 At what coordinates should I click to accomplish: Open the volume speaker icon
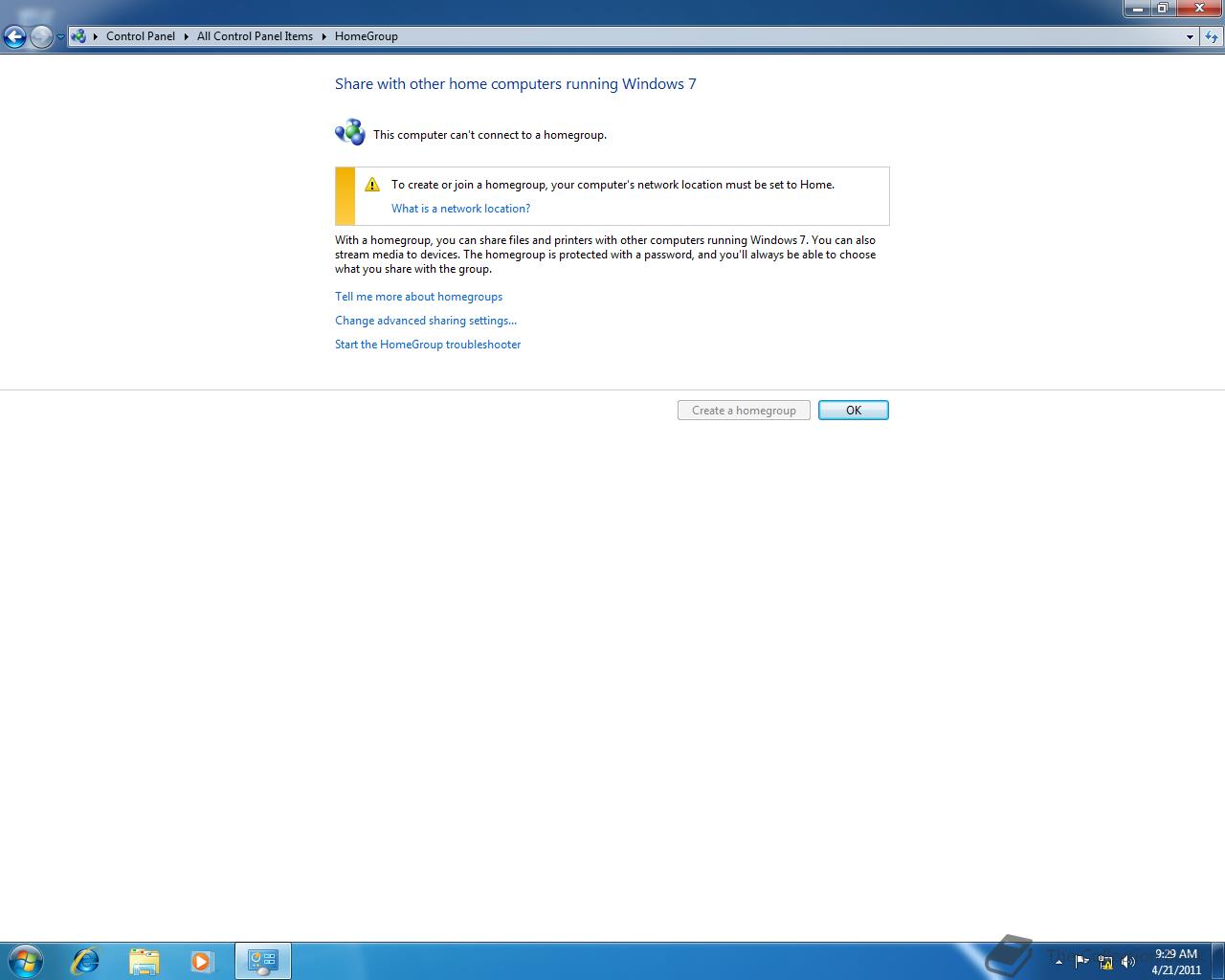(1128, 962)
